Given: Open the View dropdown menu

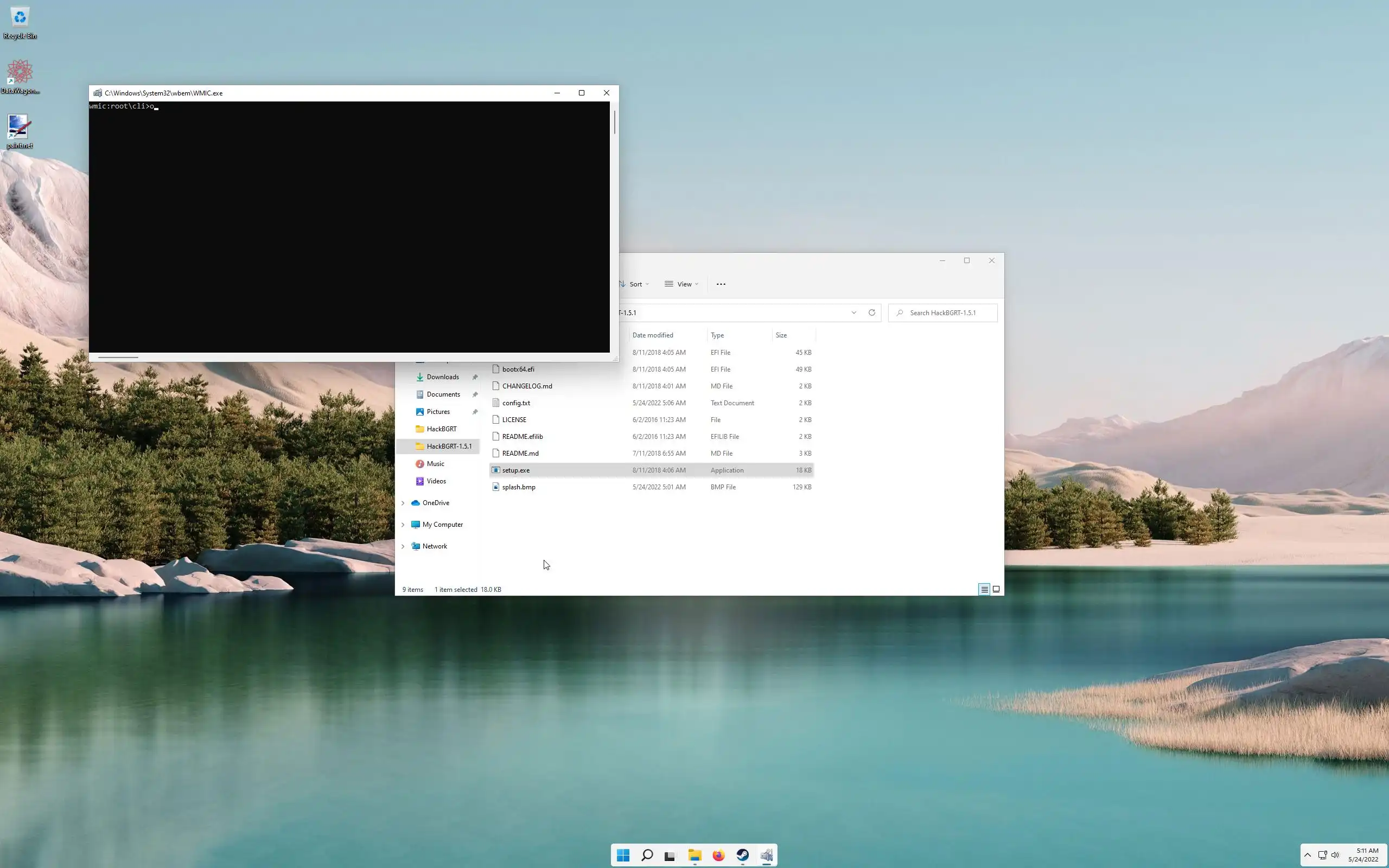Looking at the screenshot, I should point(682,284).
